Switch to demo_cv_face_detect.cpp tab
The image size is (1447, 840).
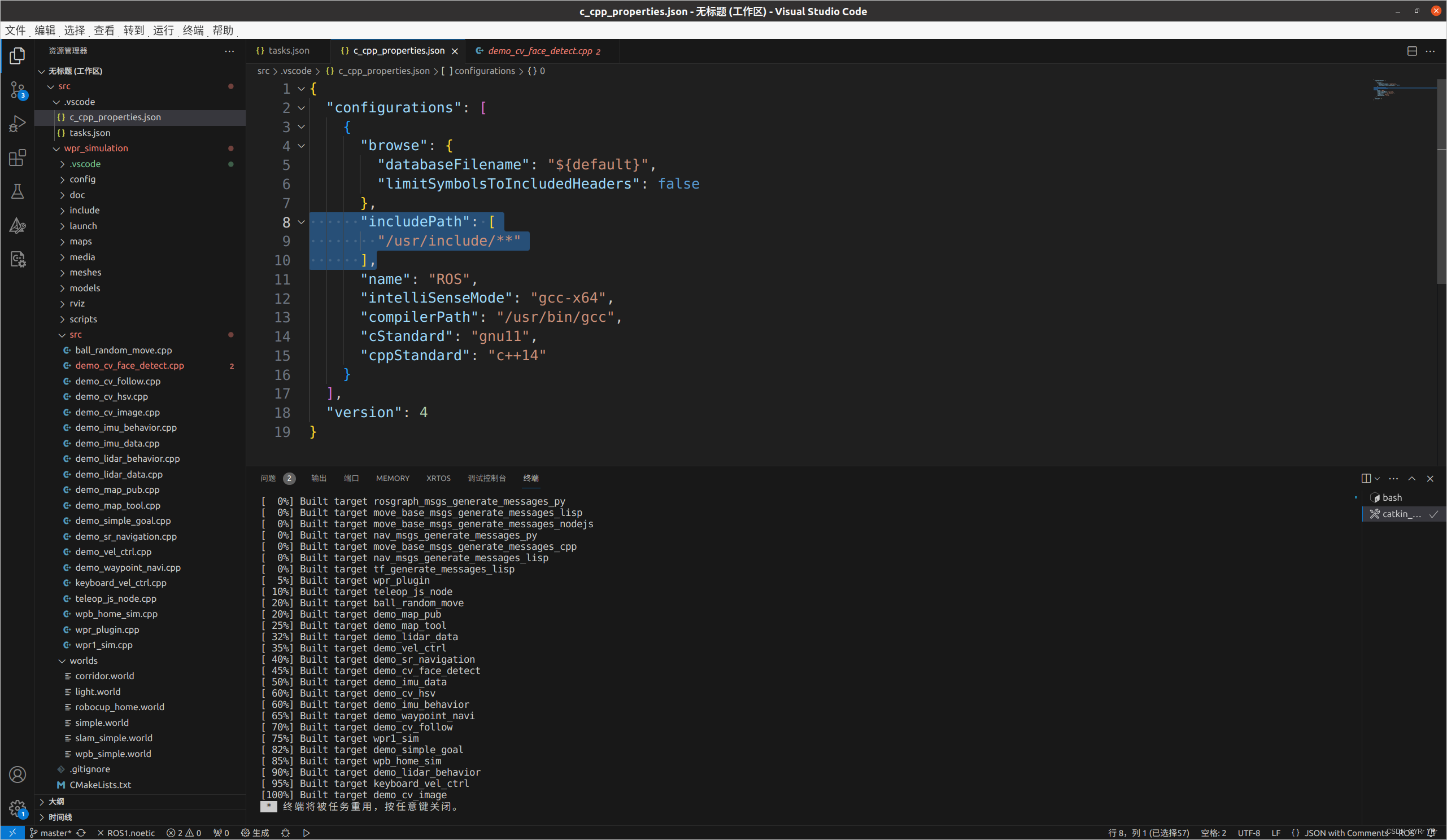click(x=543, y=51)
